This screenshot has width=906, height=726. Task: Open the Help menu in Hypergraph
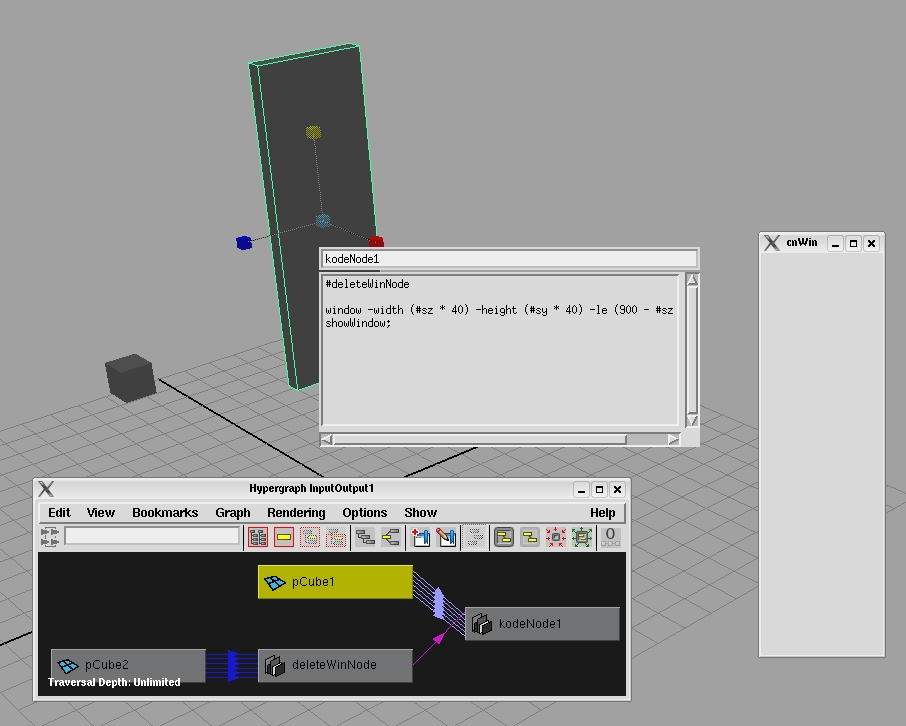click(603, 513)
